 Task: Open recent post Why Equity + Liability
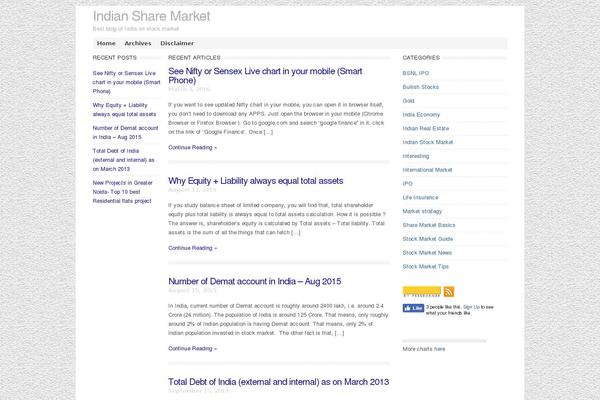pos(124,109)
